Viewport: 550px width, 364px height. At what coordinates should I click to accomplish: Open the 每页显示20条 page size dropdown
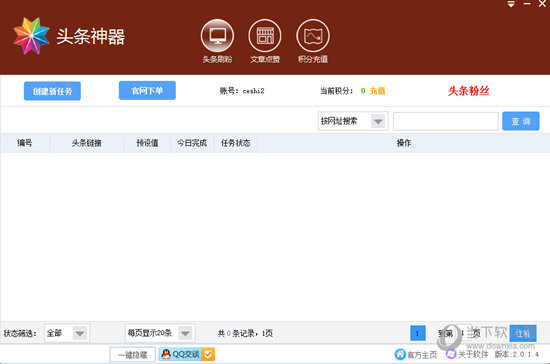[185, 333]
